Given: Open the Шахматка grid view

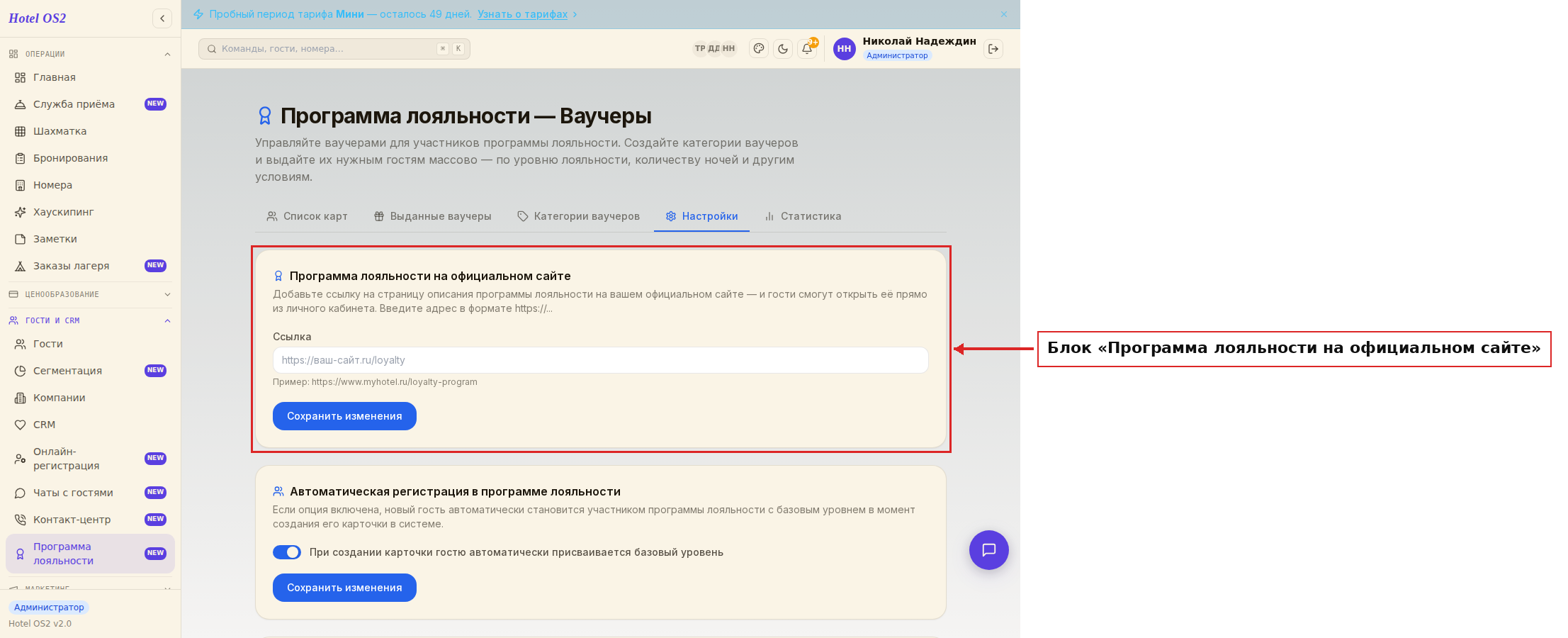Looking at the screenshot, I should (x=90, y=131).
